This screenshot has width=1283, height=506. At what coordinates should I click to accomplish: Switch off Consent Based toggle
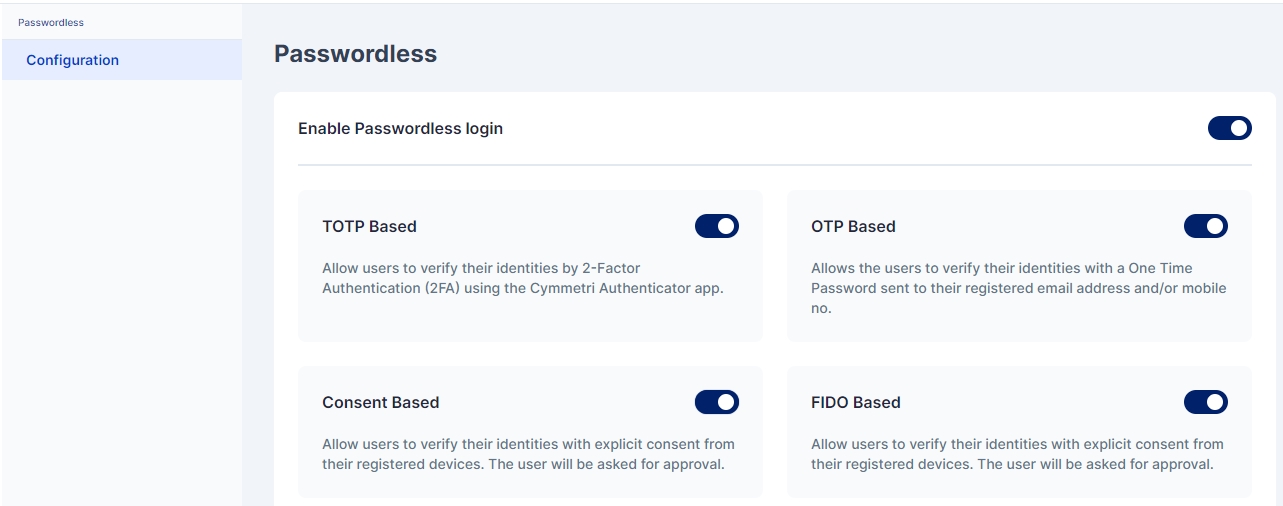(716, 402)
